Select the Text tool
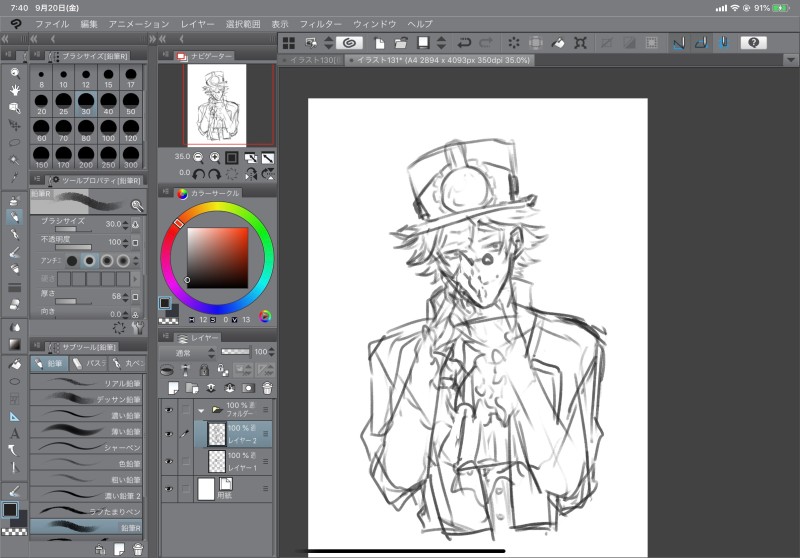 pos(15,434)
